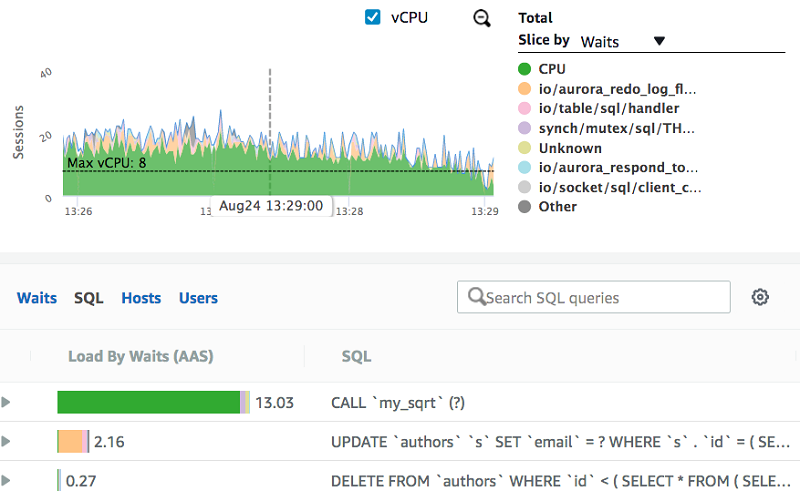The height and width of the screenshot is (491, 800).
Task: Switch to the SQL tab
Action: click(89, 298)
